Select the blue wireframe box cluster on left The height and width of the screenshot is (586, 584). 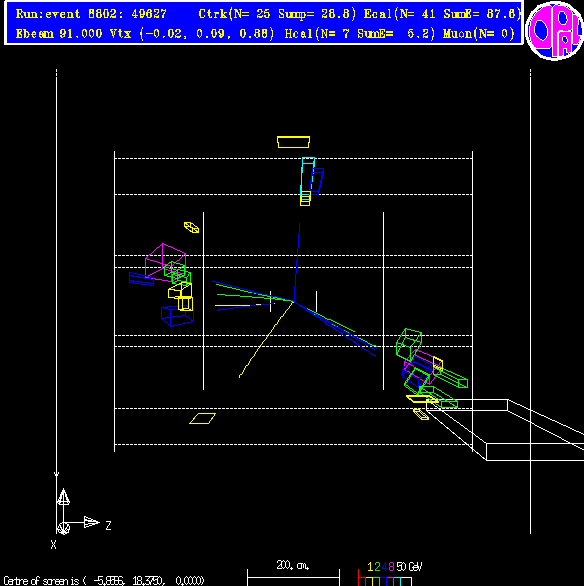(x=177, y=316)
